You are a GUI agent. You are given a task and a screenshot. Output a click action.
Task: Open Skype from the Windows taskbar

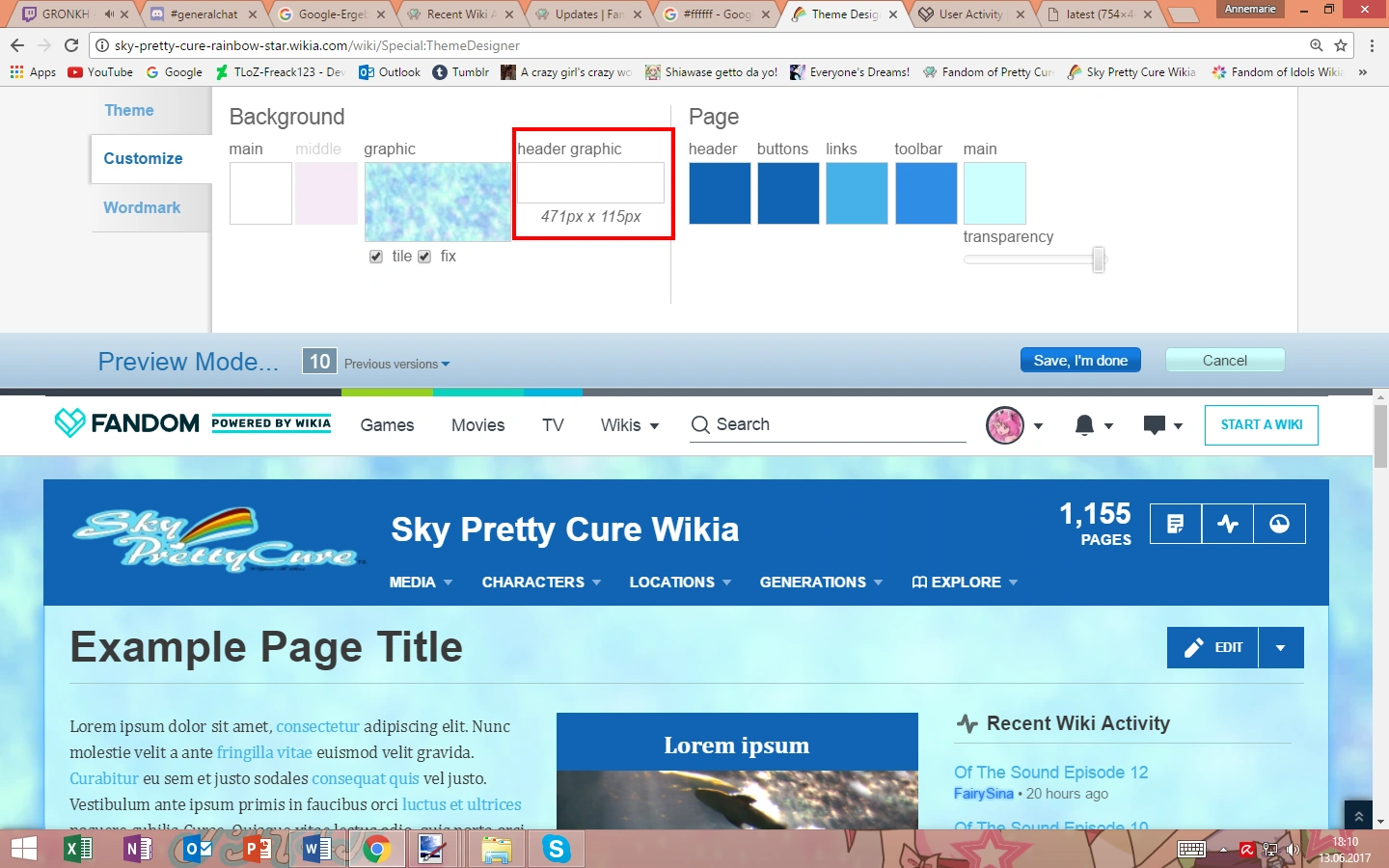[x=557, y=849]
